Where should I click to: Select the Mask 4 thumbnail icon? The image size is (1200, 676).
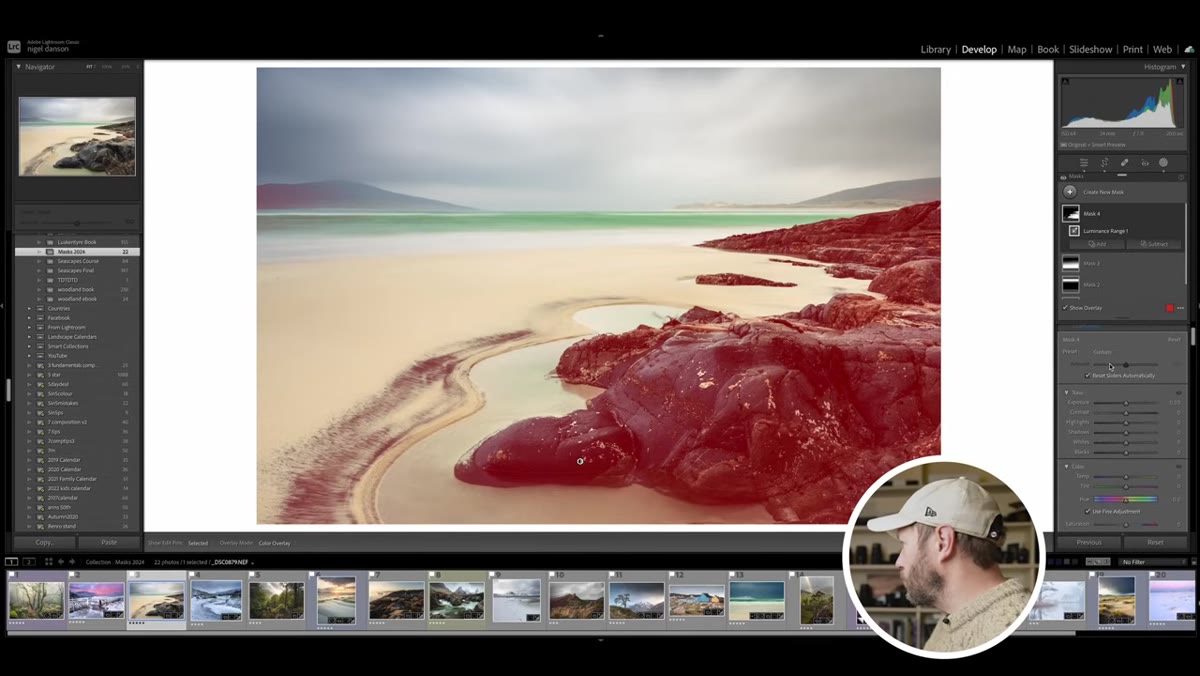pos(1070,213)
